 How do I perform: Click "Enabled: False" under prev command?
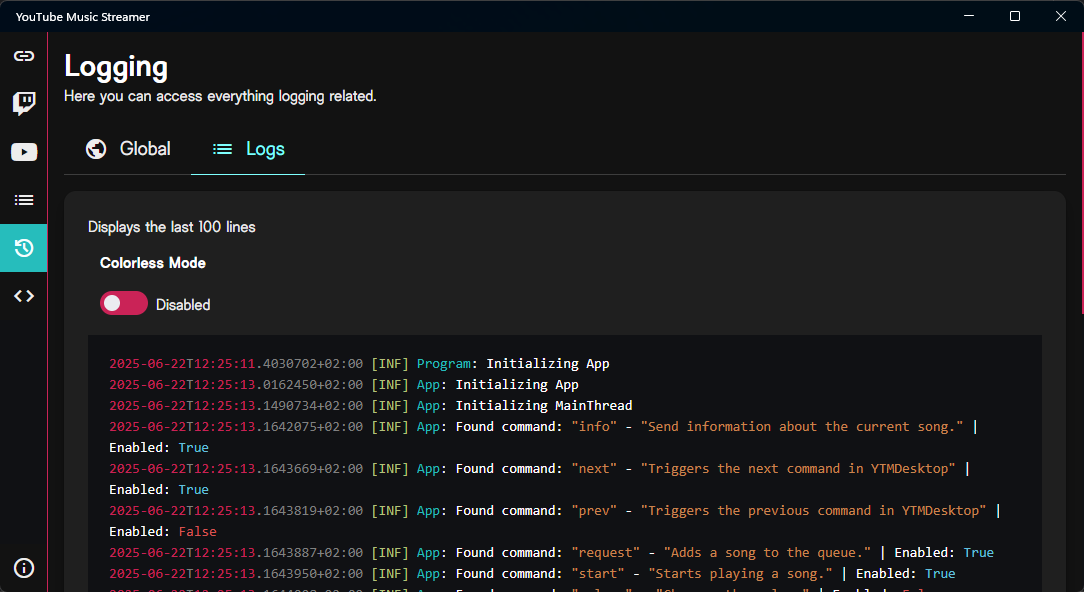coord(163,531)
